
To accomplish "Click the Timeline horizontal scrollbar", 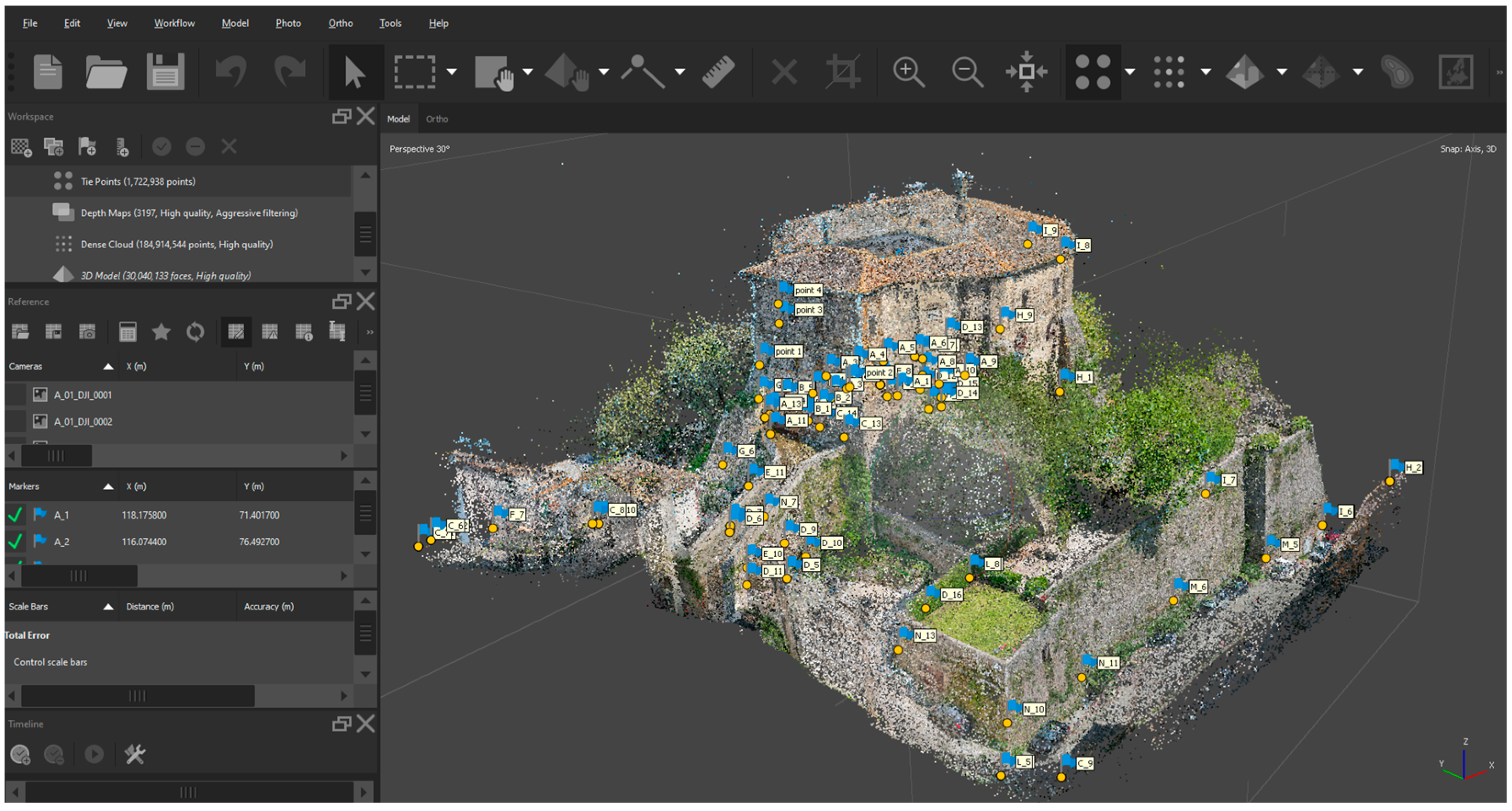I will [188, 793].
